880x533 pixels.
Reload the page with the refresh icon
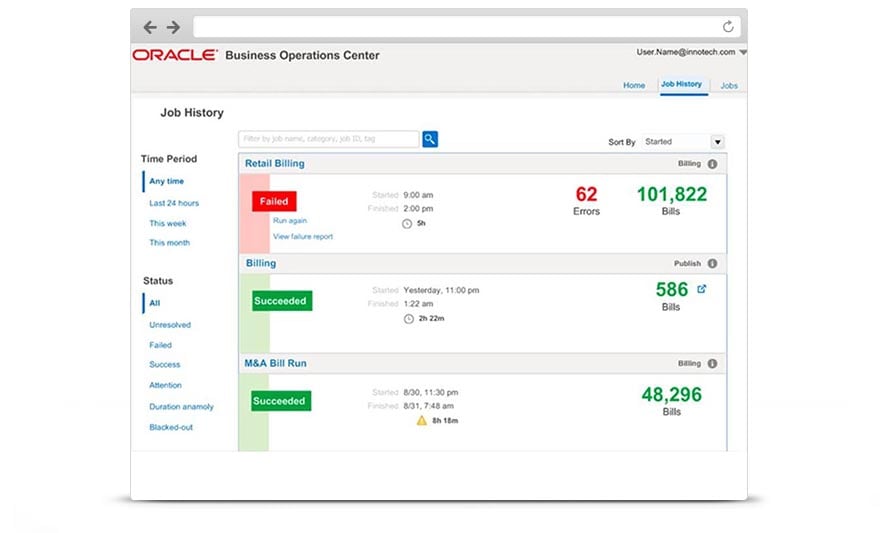(x=728, y=26)
